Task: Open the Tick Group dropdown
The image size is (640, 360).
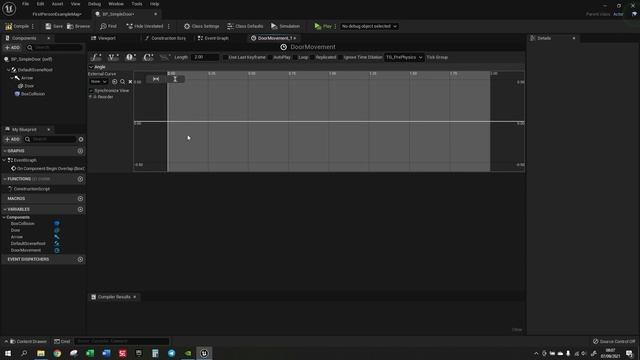Action: (x=404, y=57)
